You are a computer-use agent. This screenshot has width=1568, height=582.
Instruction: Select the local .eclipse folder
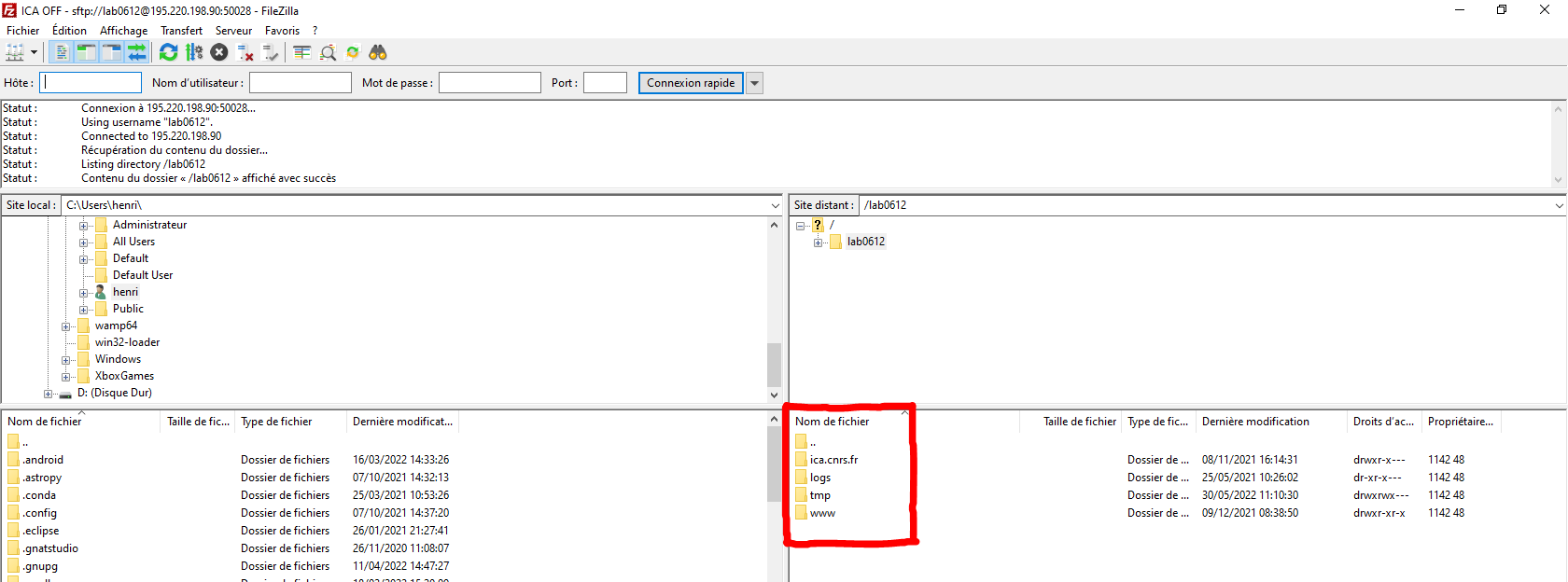click(x=41, y=531)
